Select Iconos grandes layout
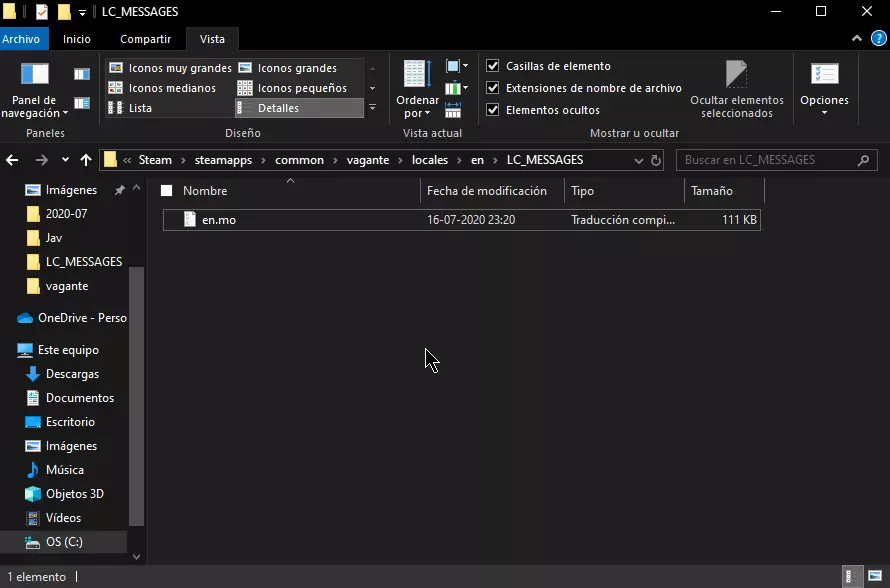 pyautogui.click(x=288, y=68)
